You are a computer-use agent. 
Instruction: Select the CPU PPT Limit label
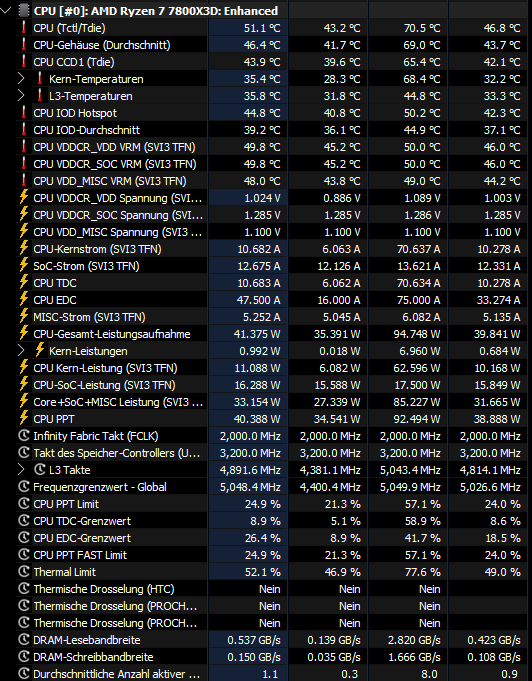[x=66, y=504]
